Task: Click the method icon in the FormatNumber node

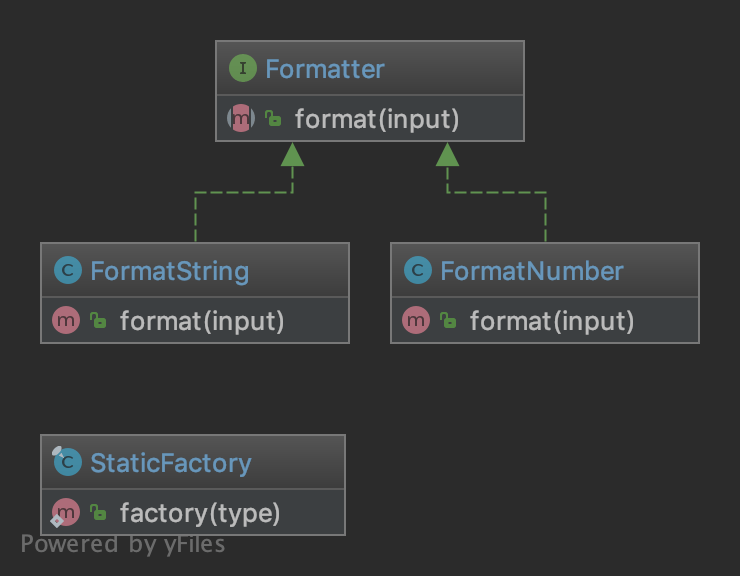Action: click(417, 321)
